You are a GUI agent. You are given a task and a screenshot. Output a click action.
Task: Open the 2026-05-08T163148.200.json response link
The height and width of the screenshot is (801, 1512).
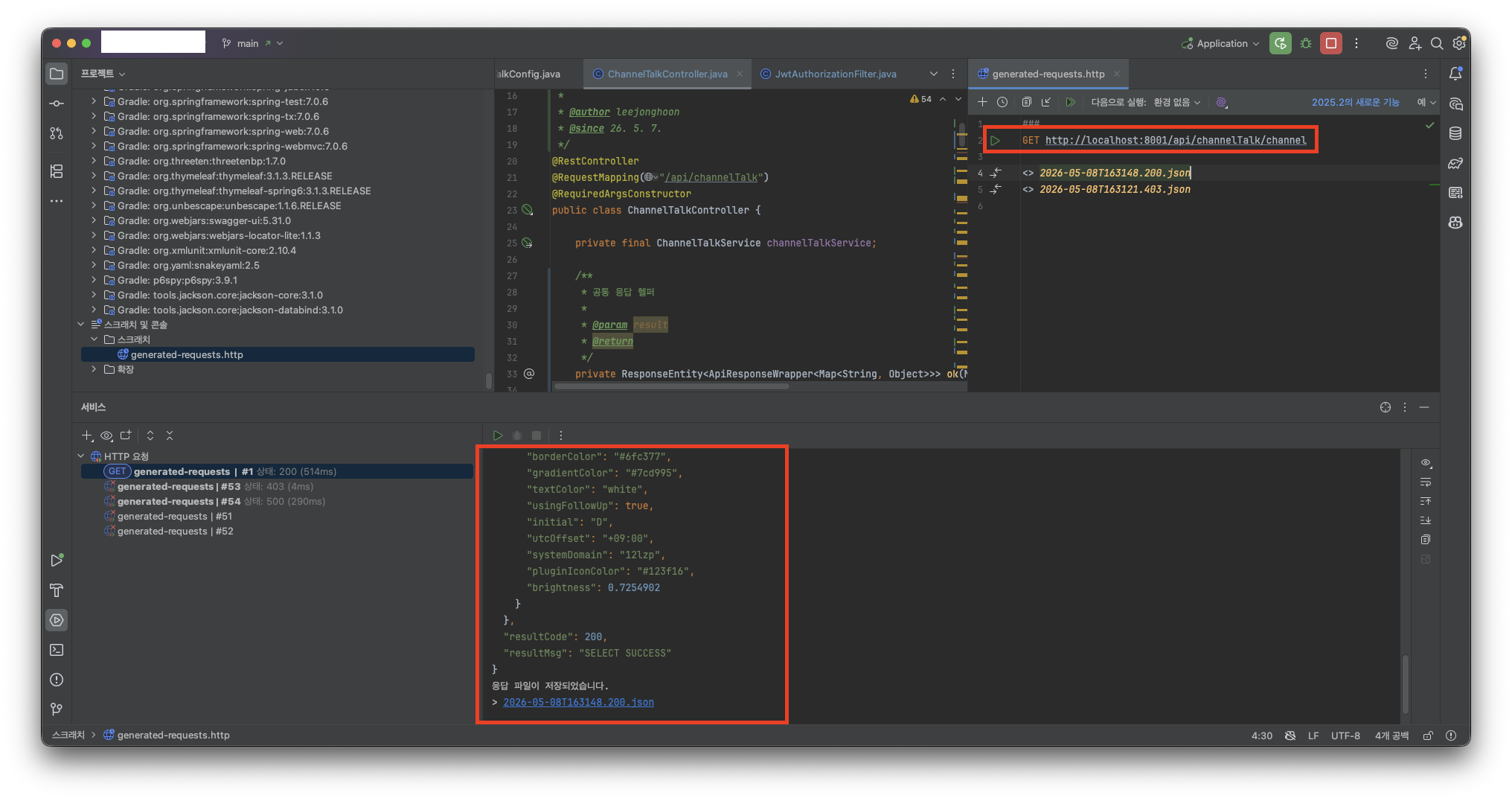578,702
